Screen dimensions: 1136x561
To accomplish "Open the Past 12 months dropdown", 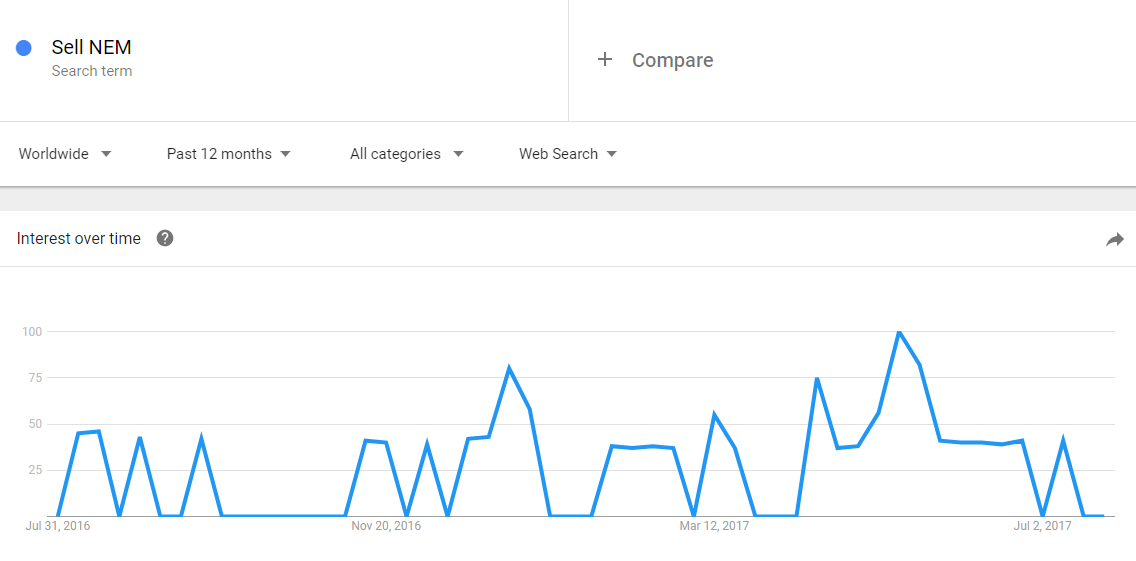I will (228, 154).
